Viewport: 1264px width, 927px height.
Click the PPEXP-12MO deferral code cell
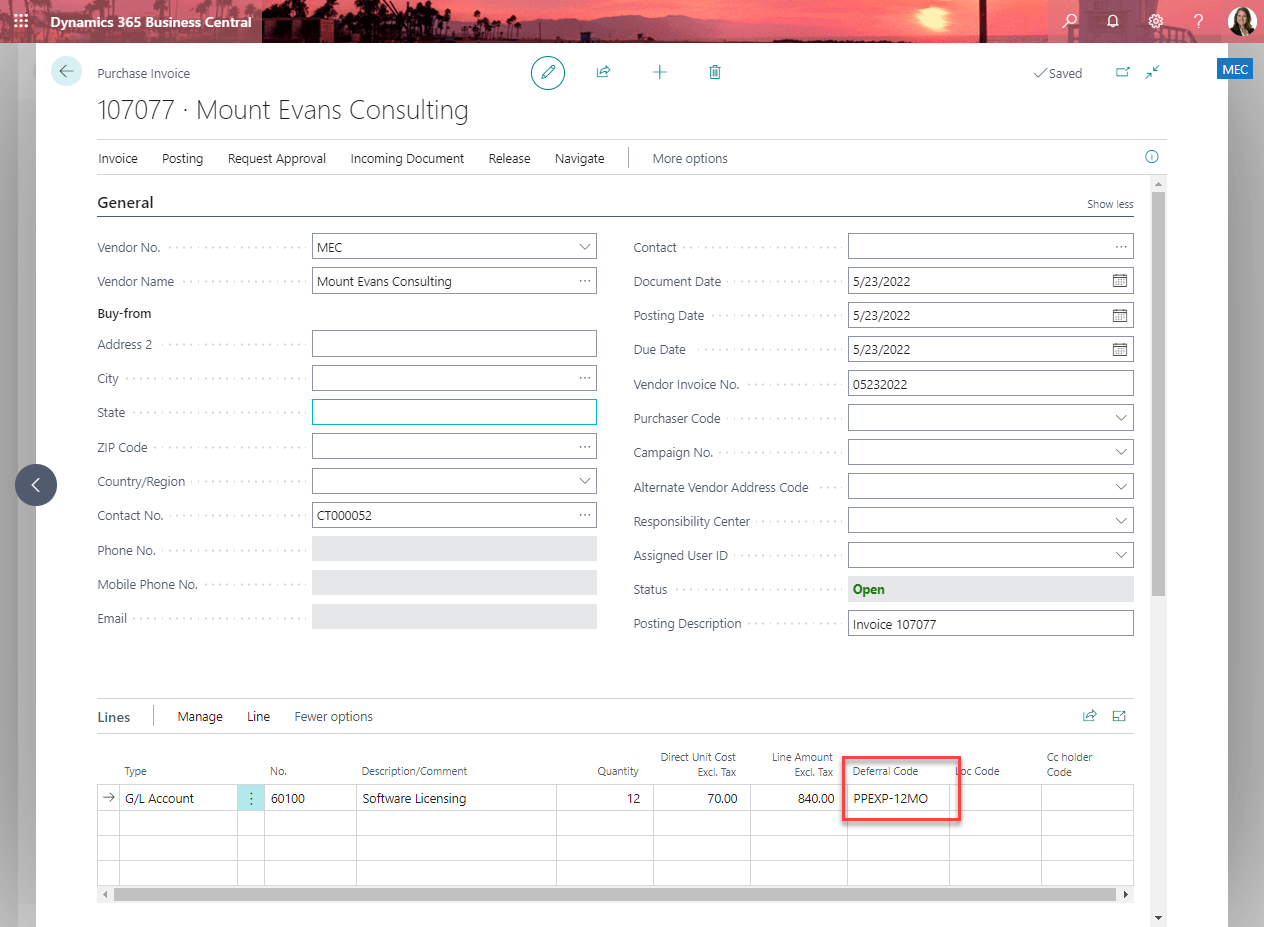(x=898, y=798)
